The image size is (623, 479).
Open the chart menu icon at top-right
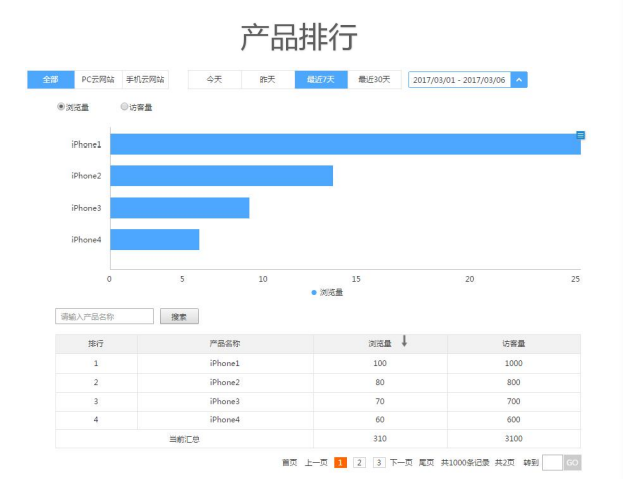(x=580, y=135)
